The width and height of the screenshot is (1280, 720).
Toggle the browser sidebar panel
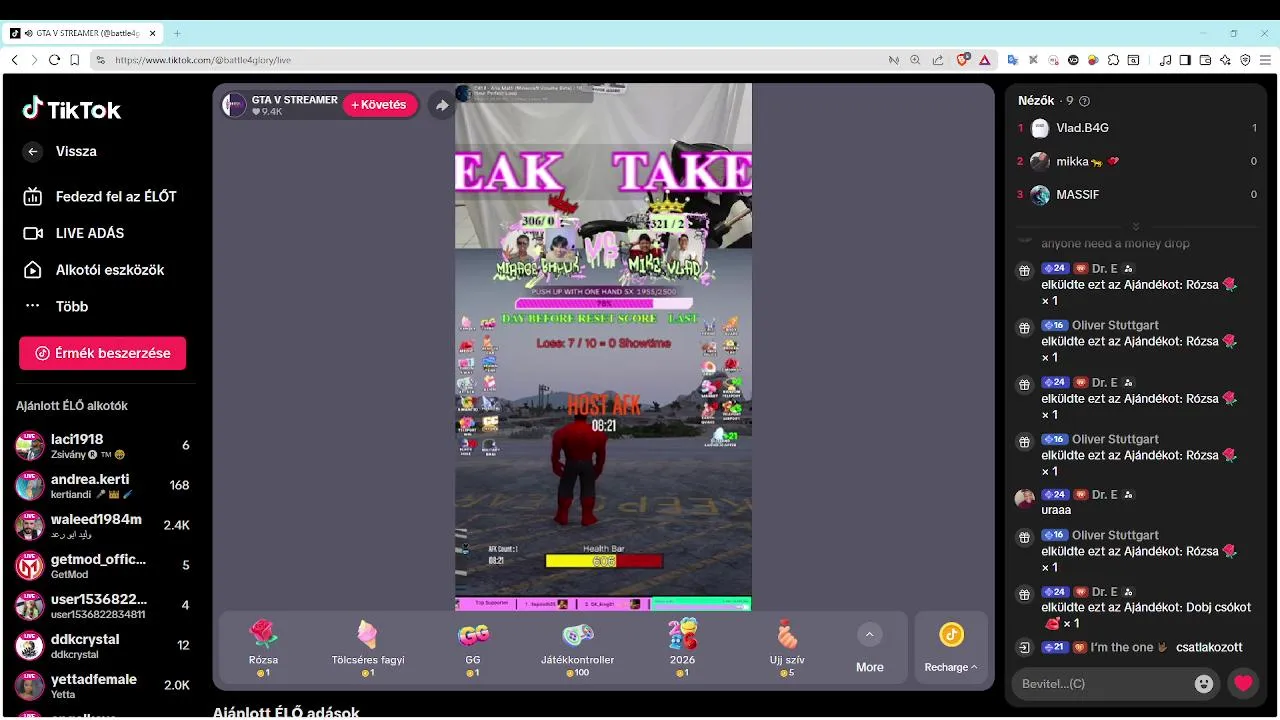(x=1185, y=60)
